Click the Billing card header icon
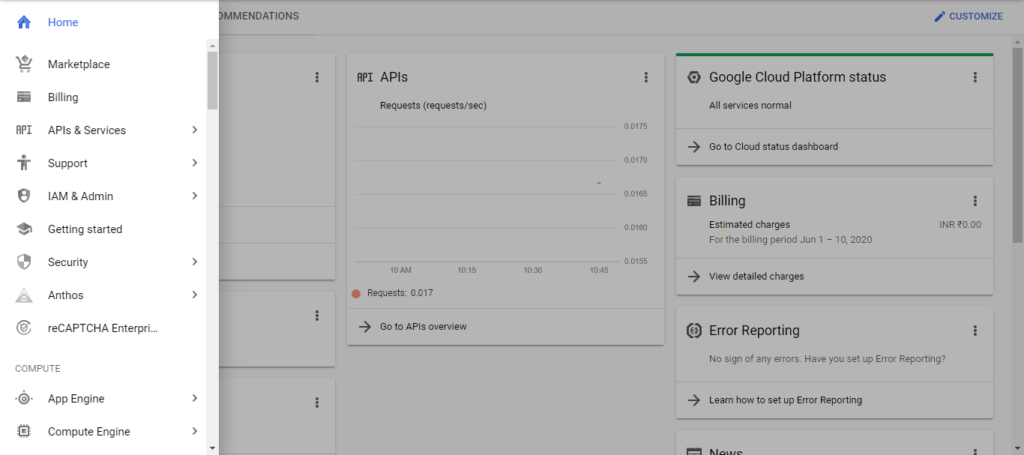This screenshot has width=1024, height=455. click(694, 200)
